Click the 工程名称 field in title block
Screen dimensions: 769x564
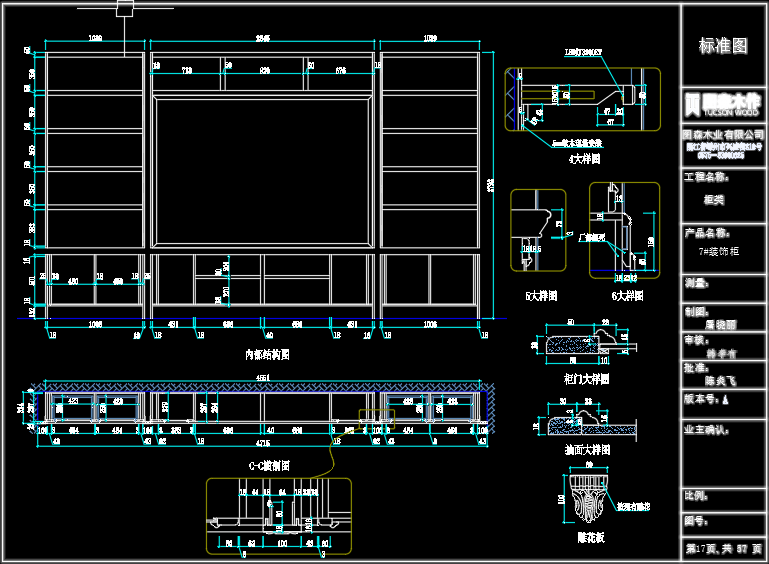pos(708,177)
